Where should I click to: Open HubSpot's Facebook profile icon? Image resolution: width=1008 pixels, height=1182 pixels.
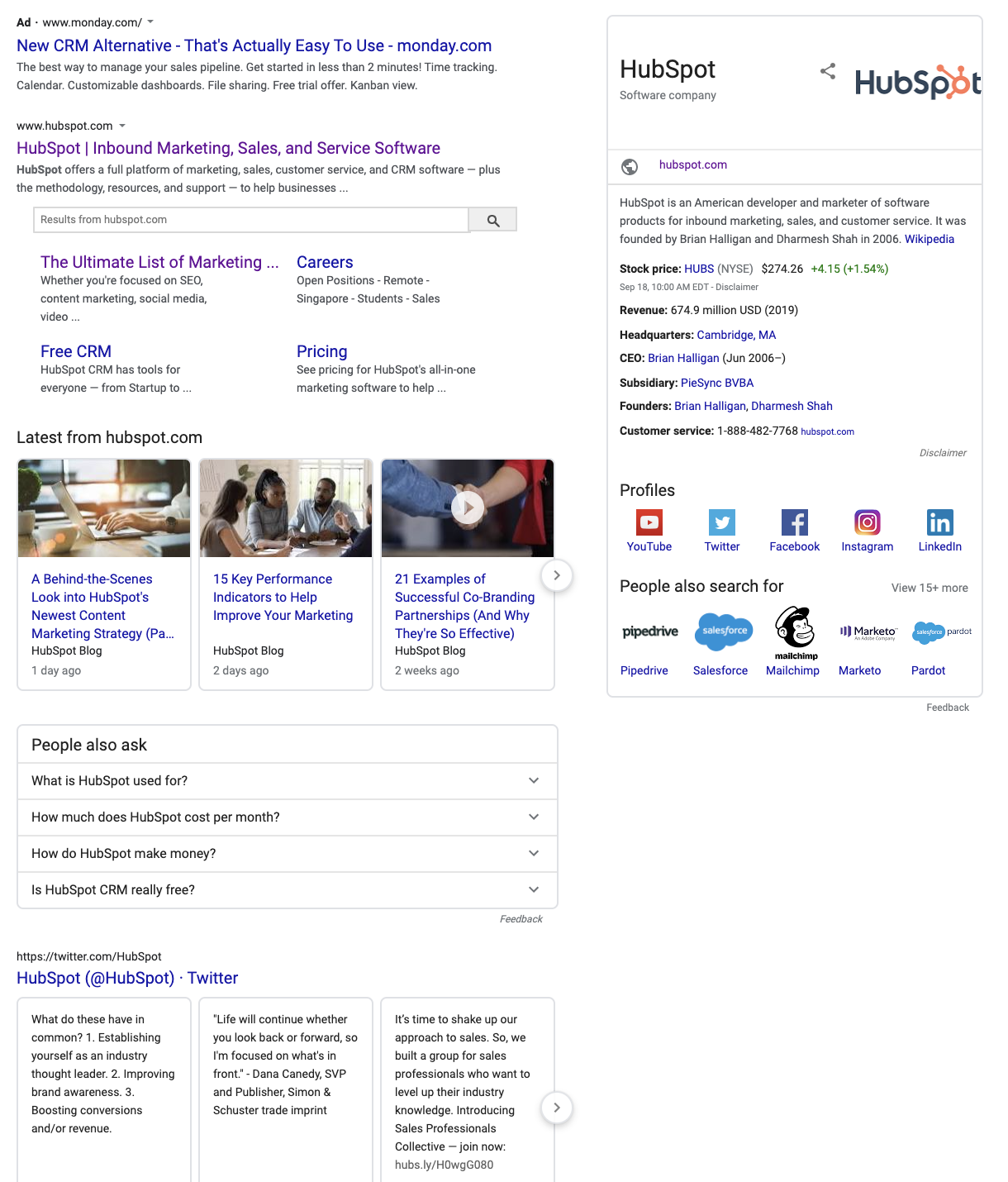[795, 522]
